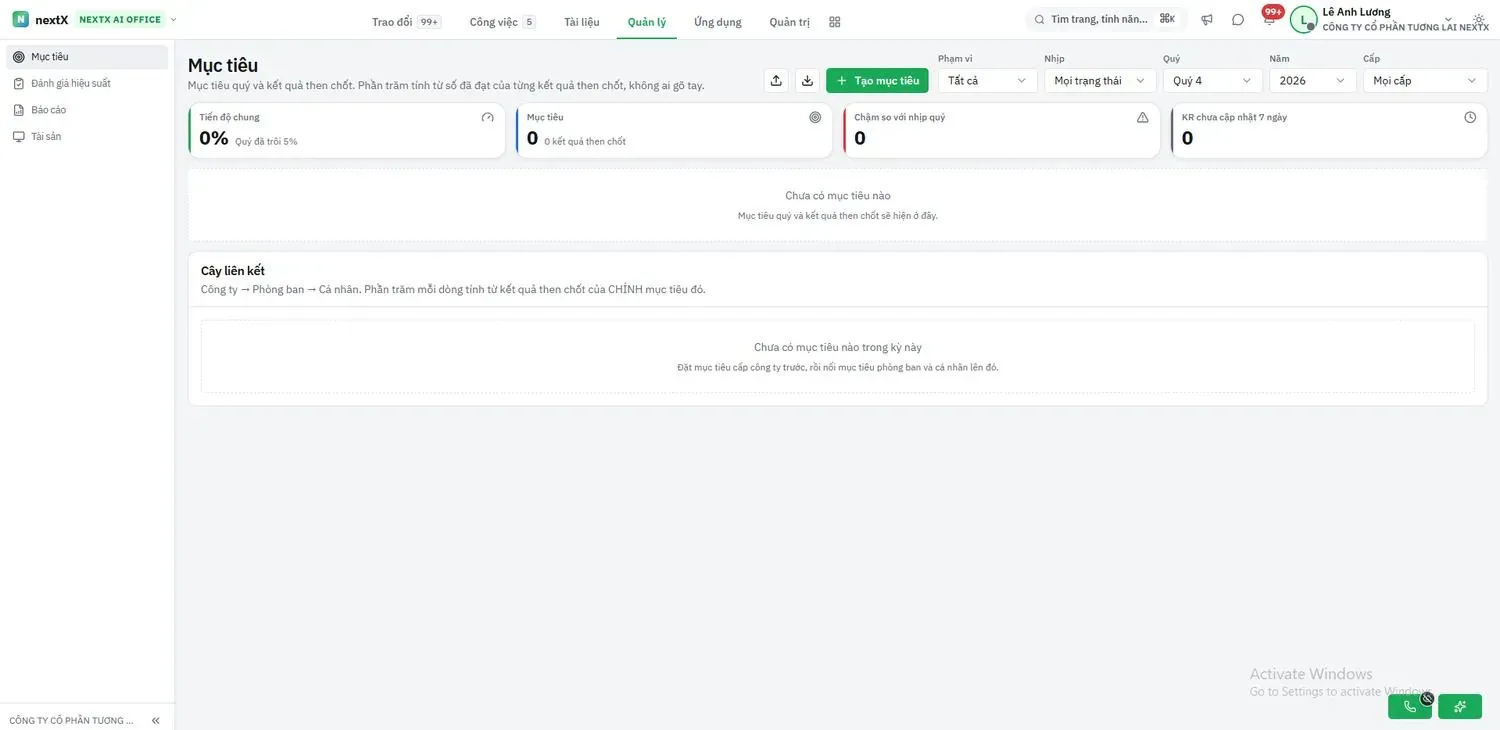Open the chat bubble icon in the top bar

[1238, 20]
